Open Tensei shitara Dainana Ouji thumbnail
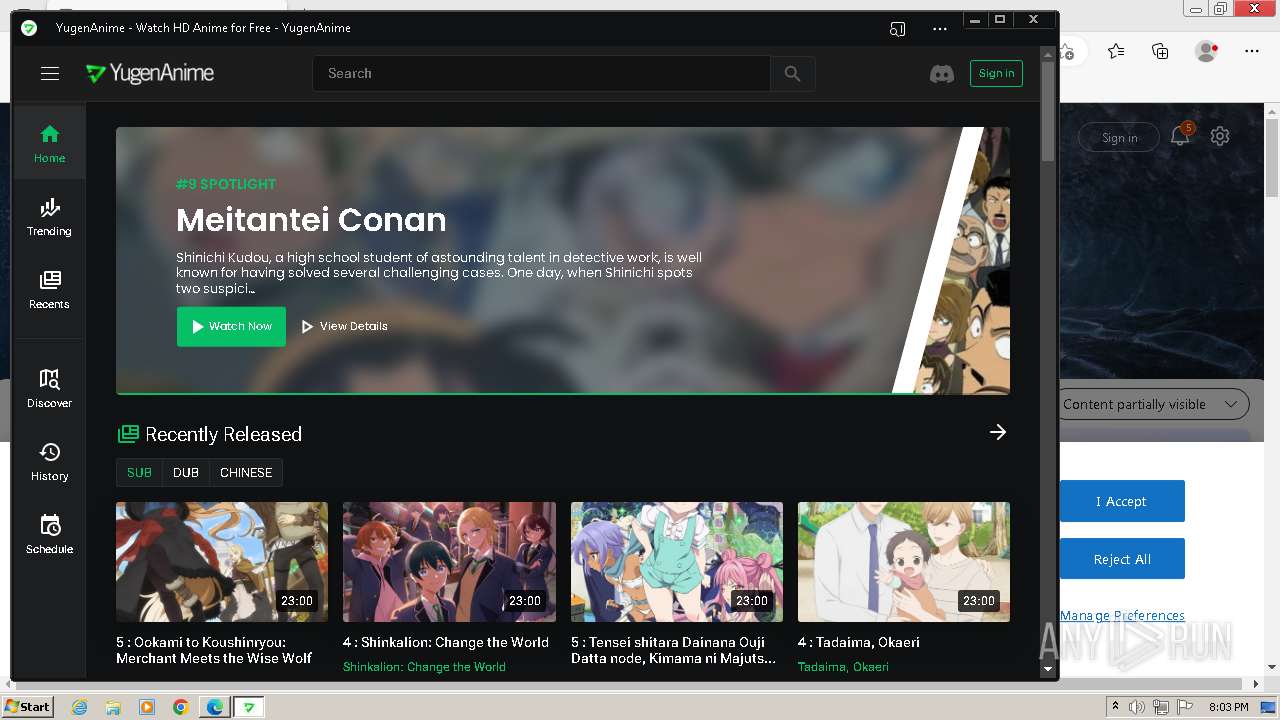1280x720 pixels. [x=677, y=562]
